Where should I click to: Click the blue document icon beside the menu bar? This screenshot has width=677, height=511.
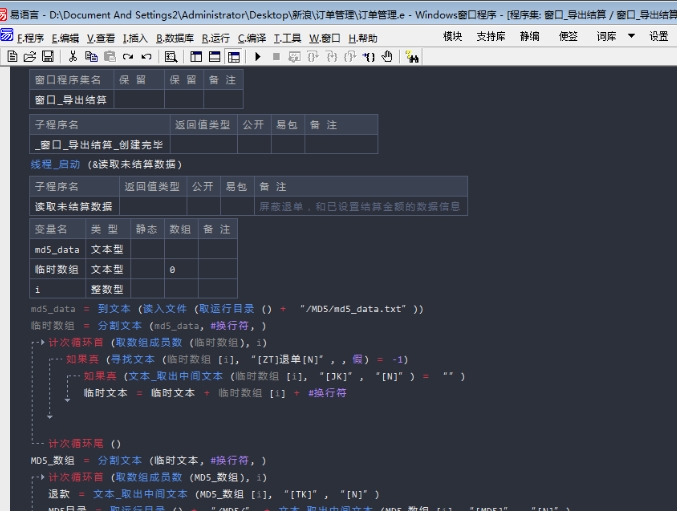(6, 35)
